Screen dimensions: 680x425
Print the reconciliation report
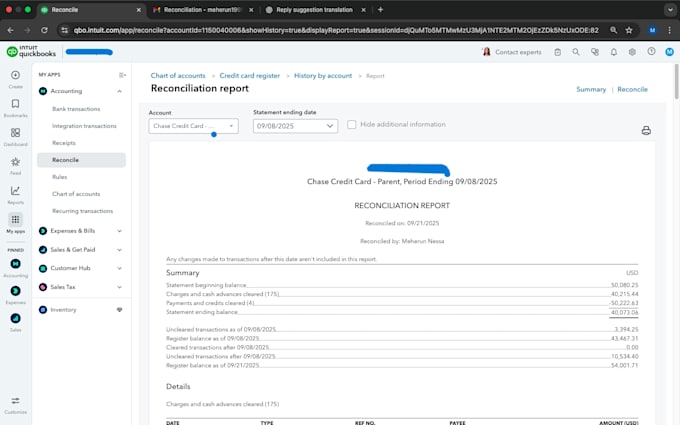(646, 131)
